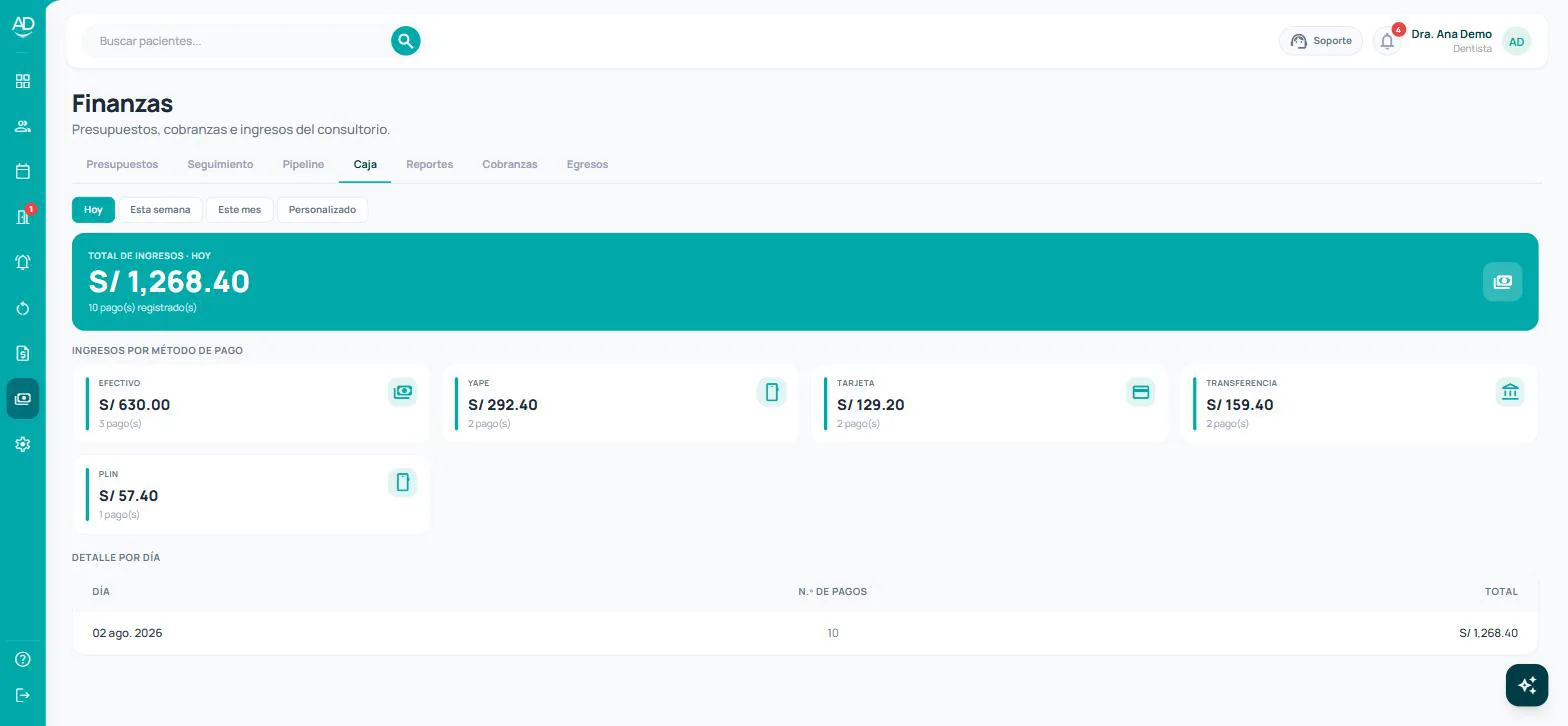Switch to the Presupuestos tab
The height and width of the screenshot is (726, 1568).
[122, 164]
